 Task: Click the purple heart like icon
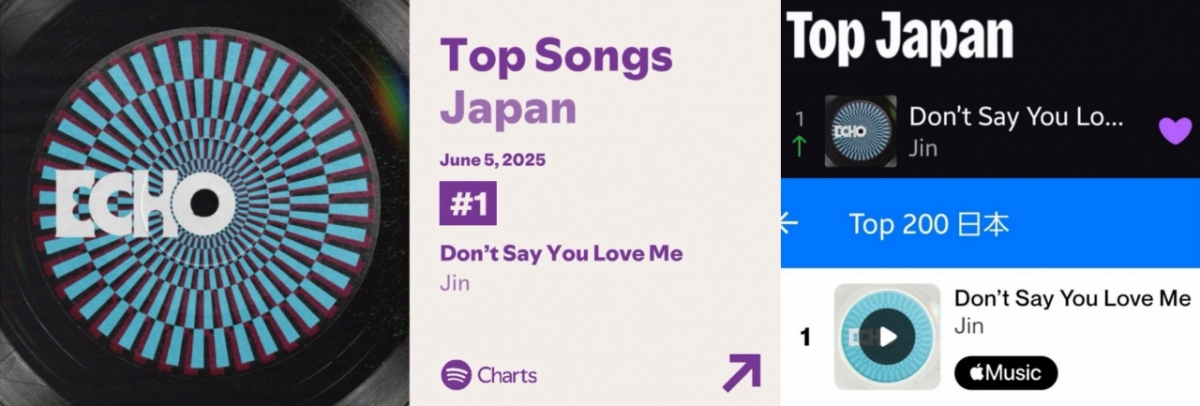1176,131
